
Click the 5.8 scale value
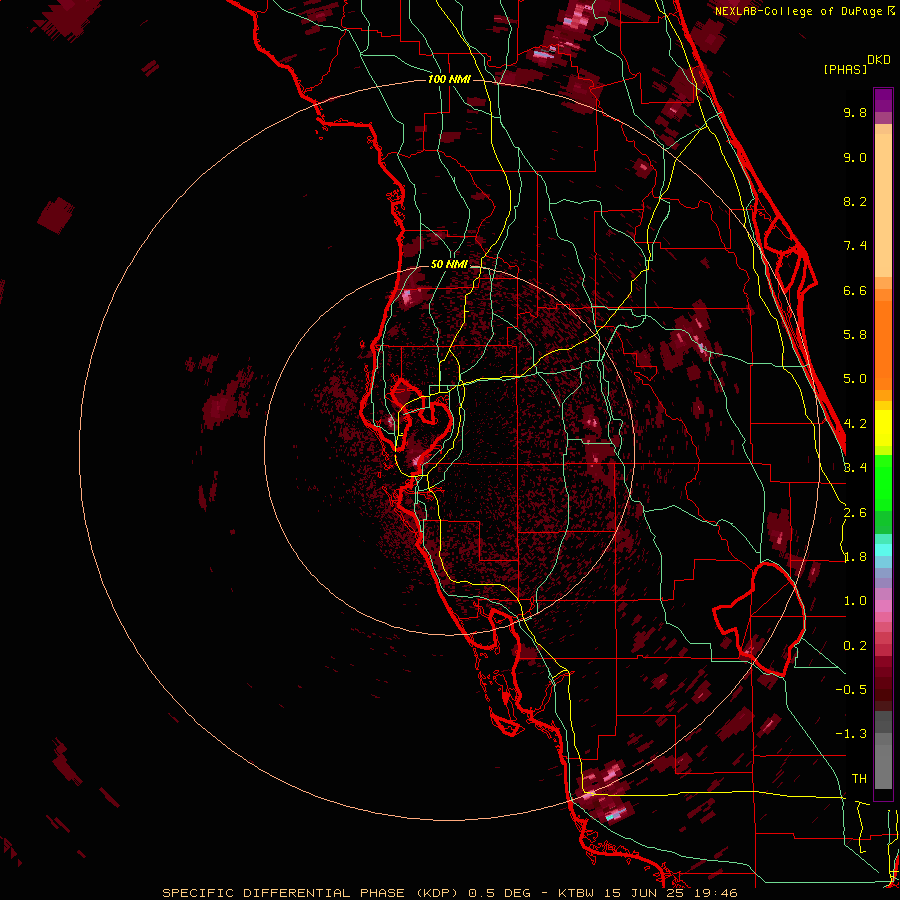pyautogui.click(x=855, y=335)
